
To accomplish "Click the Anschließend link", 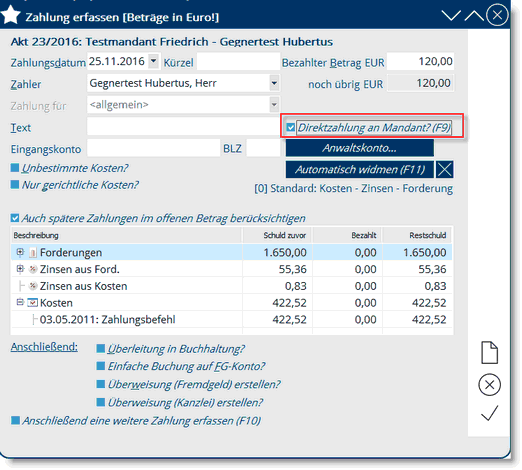I will pyautogui.click(x=44, y=347).
